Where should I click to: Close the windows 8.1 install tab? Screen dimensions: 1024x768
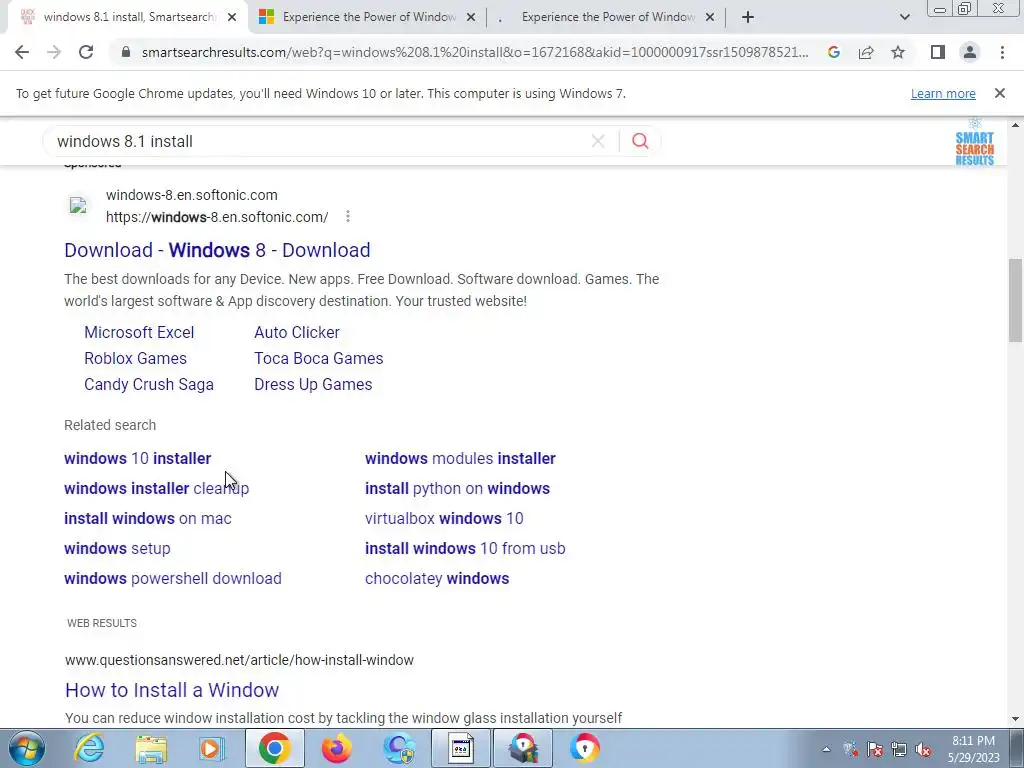click(x=232, y=17)
